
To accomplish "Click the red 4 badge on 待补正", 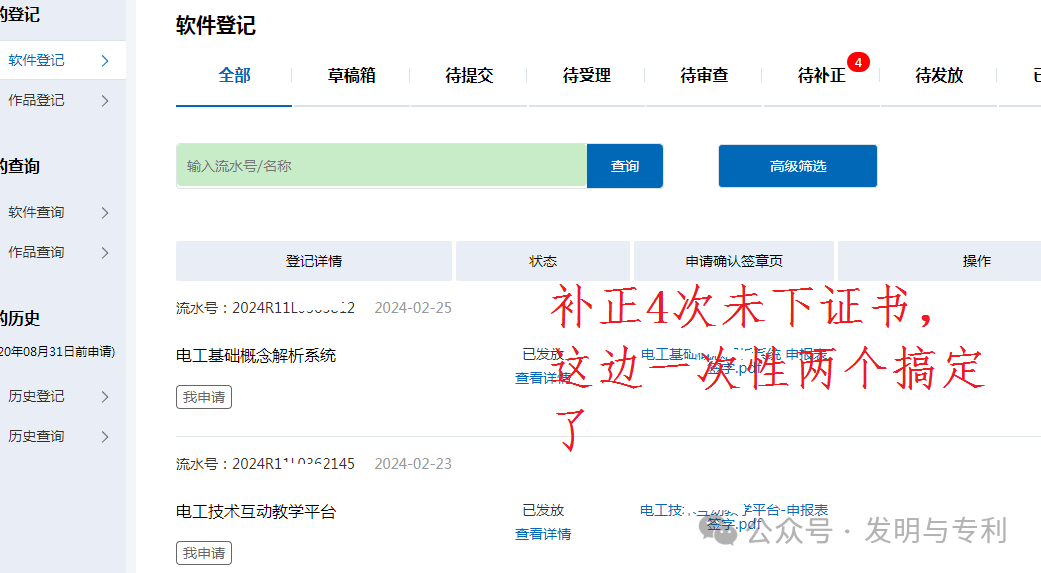I will [858, 62].
